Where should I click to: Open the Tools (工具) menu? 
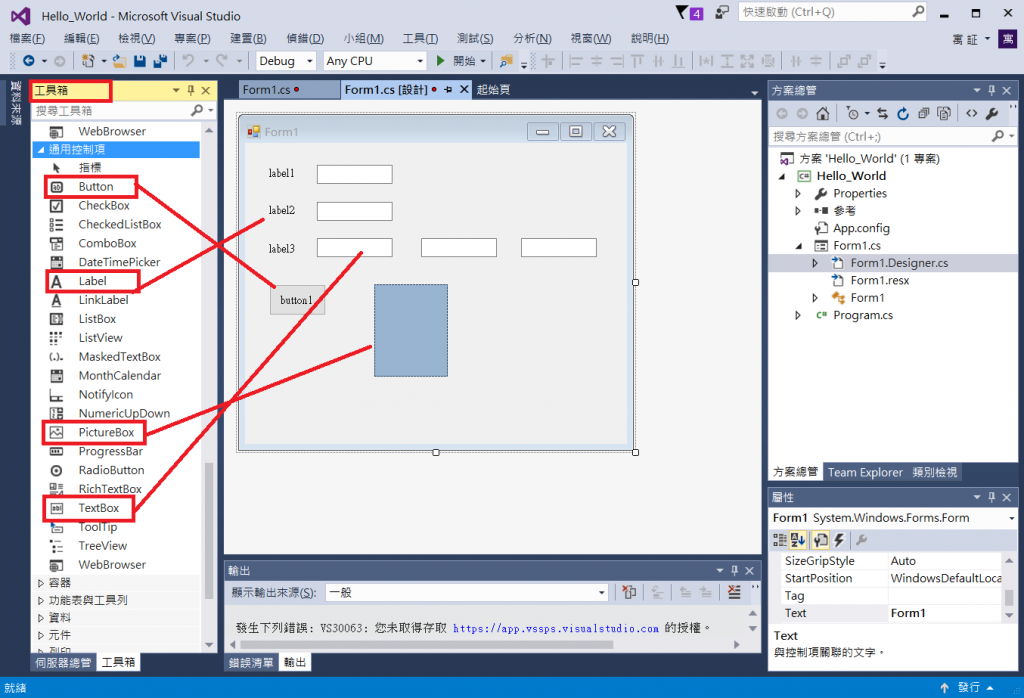point(420,39)
